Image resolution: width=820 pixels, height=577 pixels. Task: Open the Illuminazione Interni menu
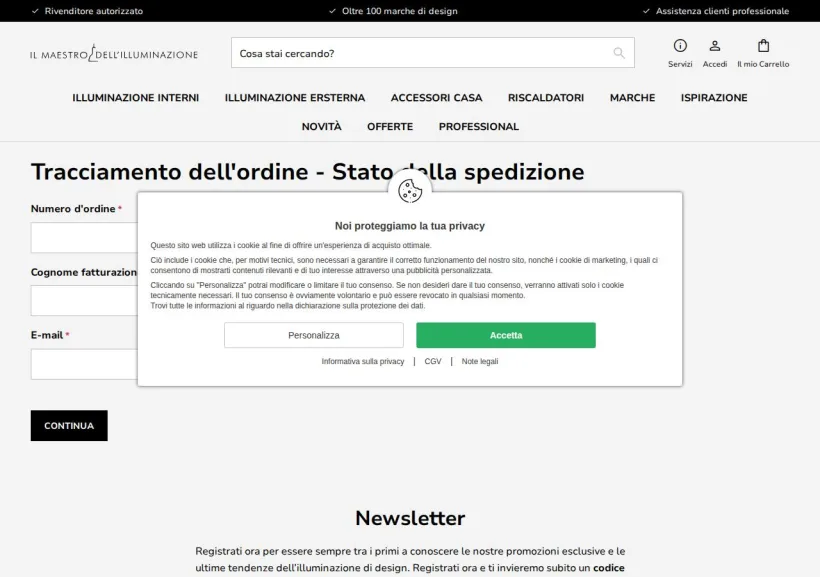[135, 98]
